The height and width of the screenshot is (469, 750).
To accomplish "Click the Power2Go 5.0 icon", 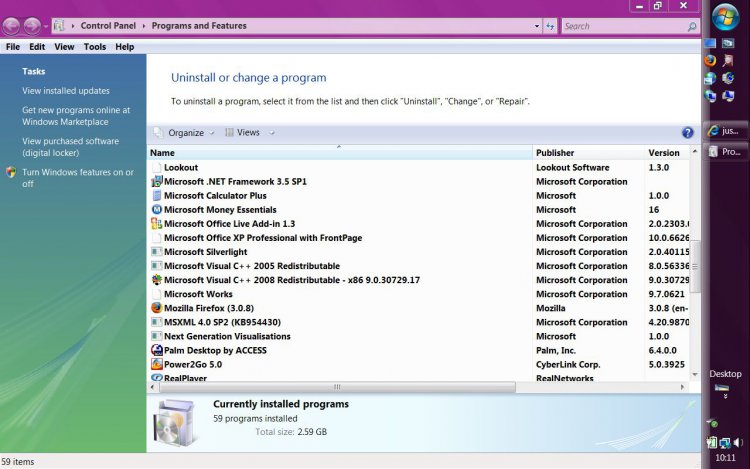I will pos(156,364).
